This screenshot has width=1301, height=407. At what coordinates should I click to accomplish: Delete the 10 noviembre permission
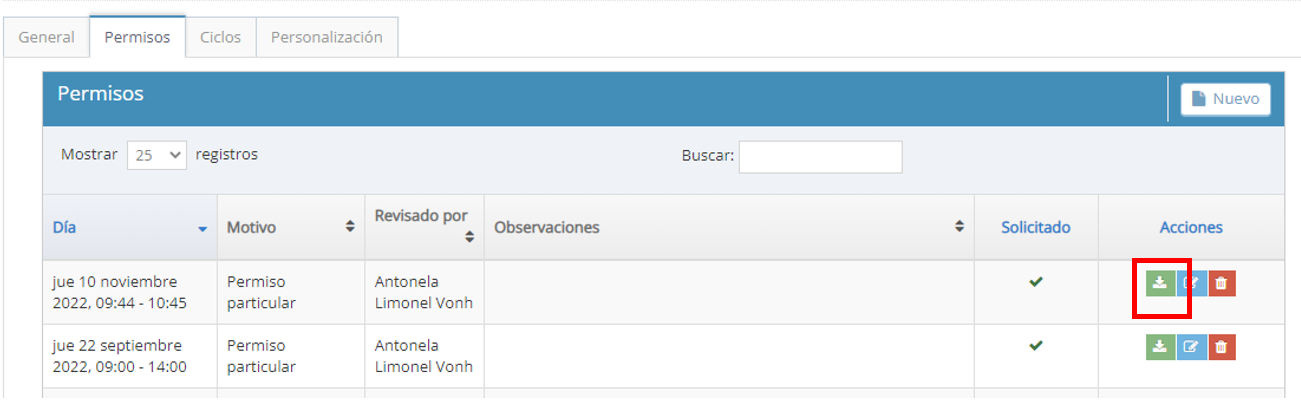tap(1220, 283)
